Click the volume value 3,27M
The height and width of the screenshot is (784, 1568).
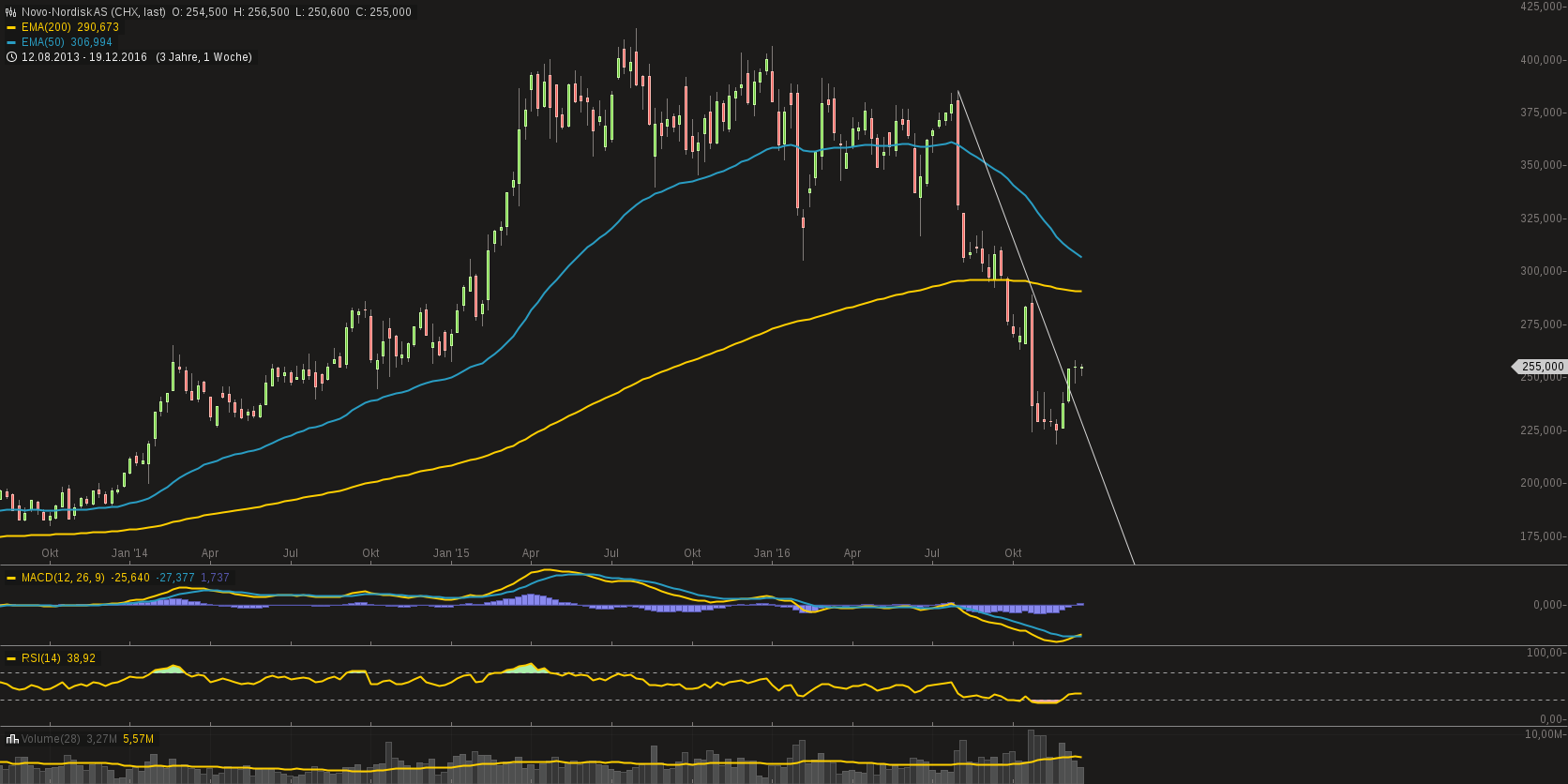(x=101, y=740)
